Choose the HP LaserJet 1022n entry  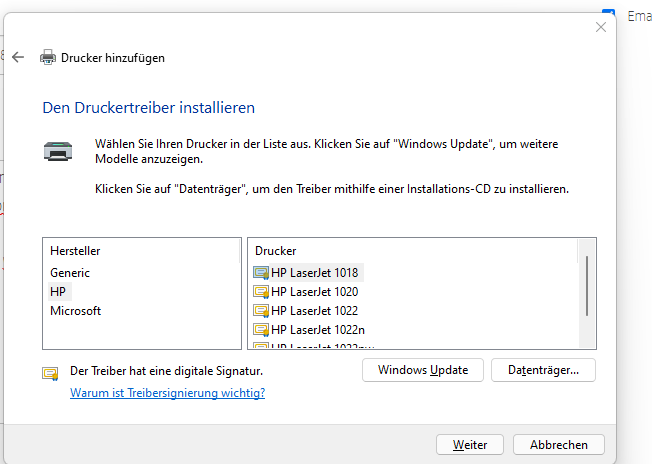coord(317,329)
